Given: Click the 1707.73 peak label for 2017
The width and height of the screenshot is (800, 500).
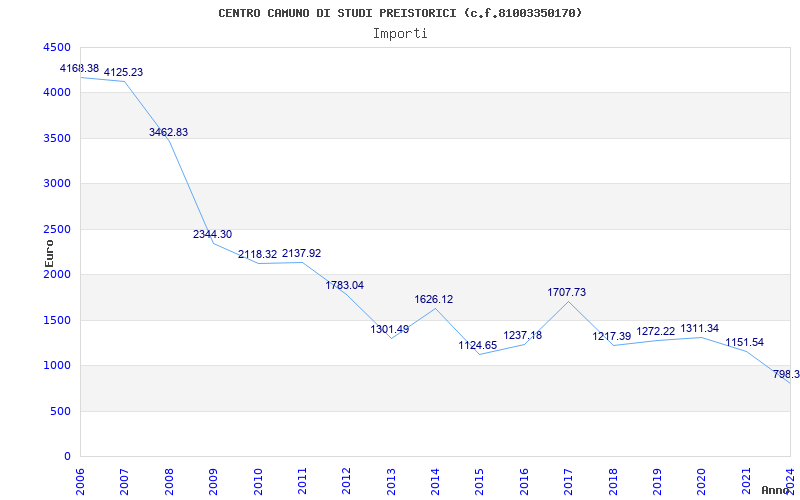Looking at the screenshot, I should pyautogui.click(x=566, y=292).
